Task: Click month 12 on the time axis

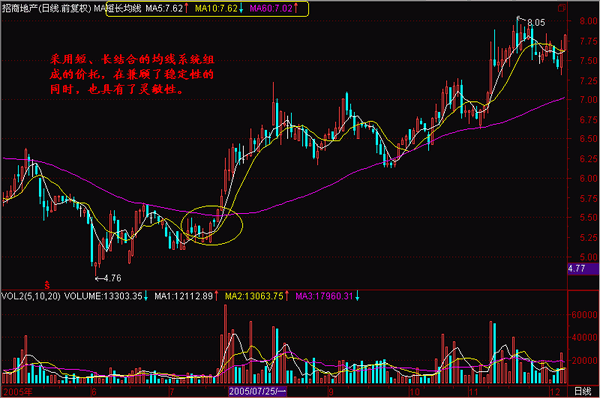Action: 555,392
